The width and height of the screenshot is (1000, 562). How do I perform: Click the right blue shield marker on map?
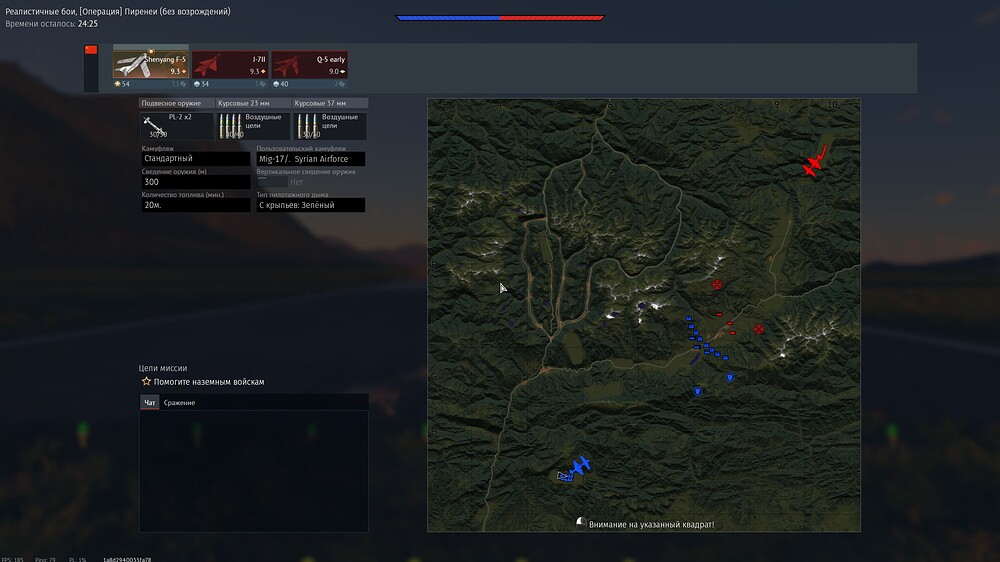pyautogui.click(x=730, y=378)
